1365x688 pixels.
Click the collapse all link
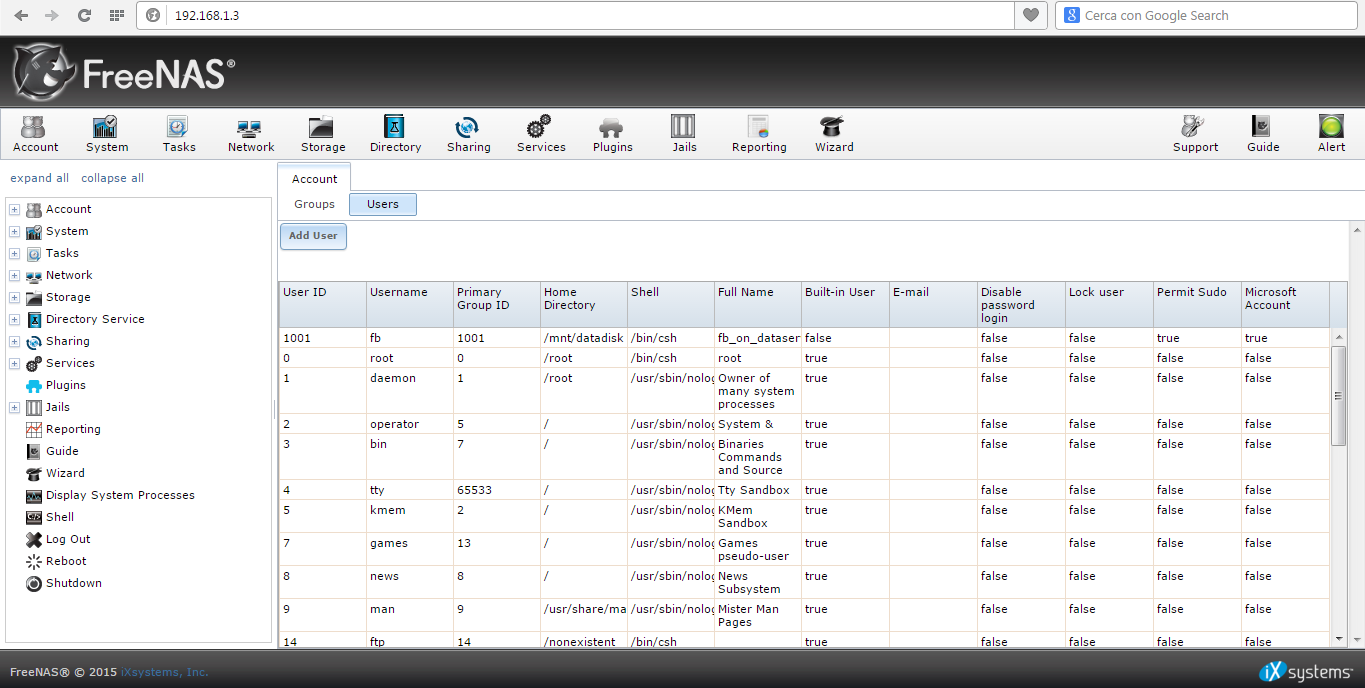(112, 178)
